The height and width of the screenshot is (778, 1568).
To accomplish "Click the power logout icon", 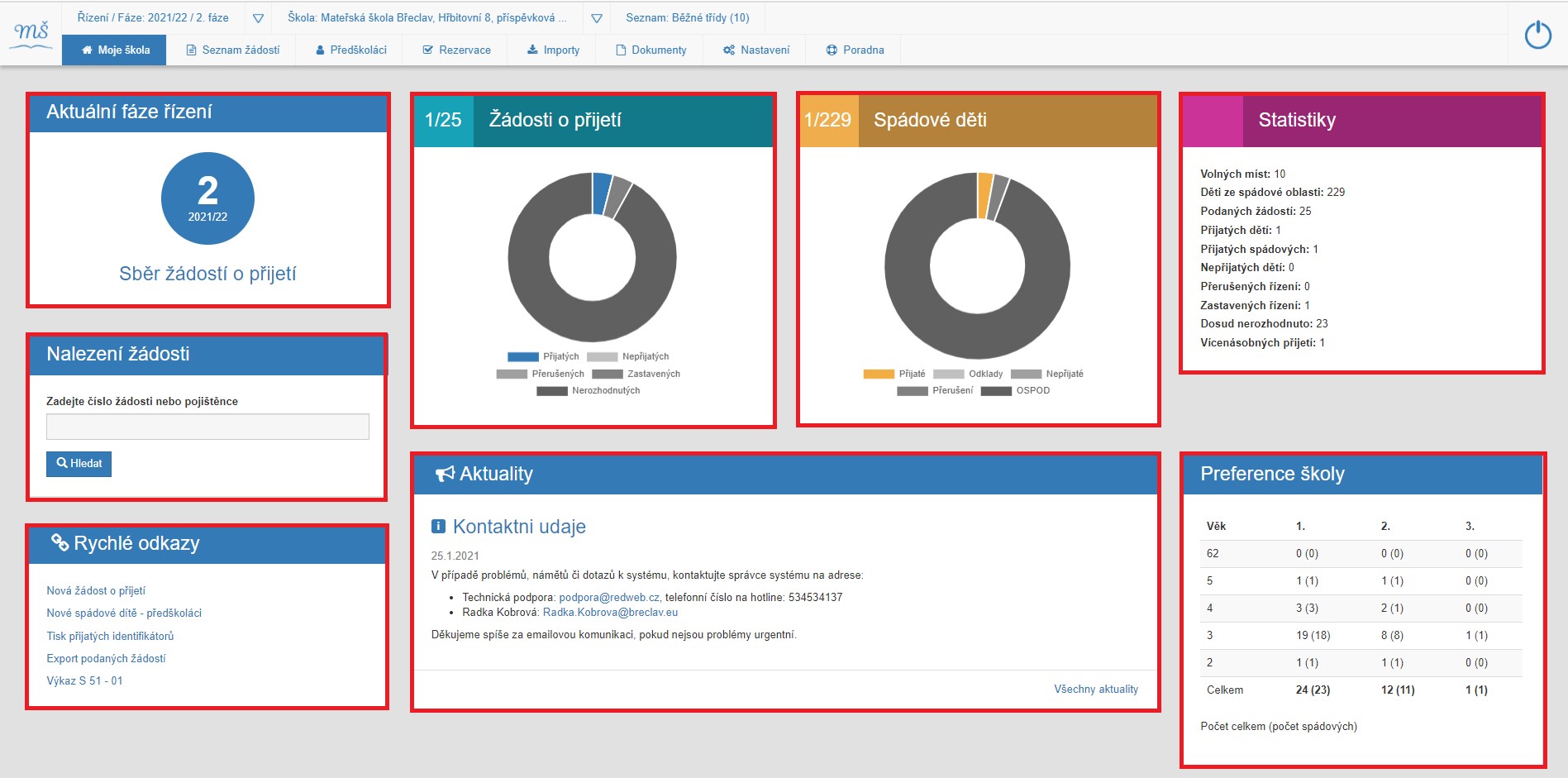I will [1537, 35].
